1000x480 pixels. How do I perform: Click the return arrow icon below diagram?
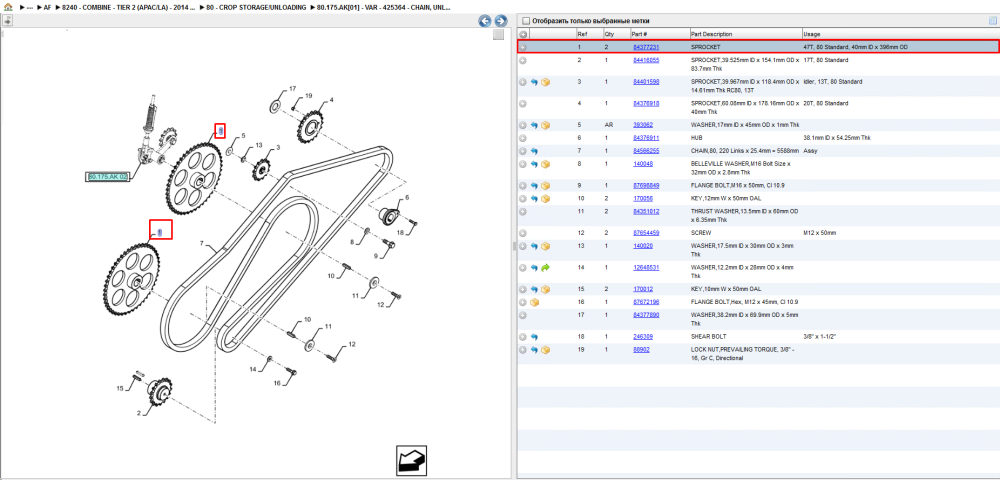pos(411,459)
